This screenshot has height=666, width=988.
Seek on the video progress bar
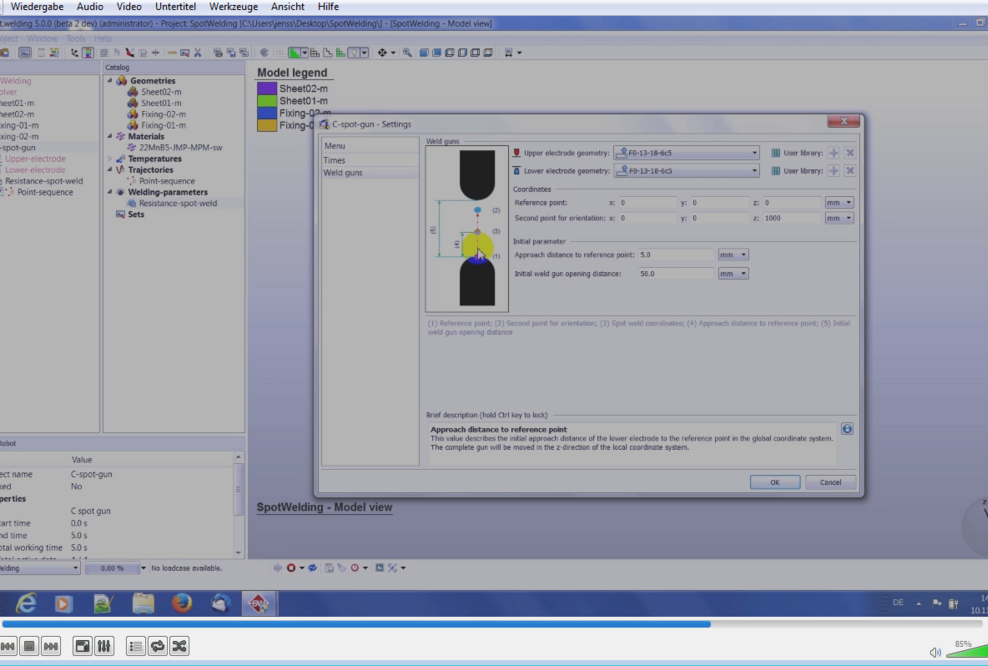pyautogui.click(x=494, y=624)
